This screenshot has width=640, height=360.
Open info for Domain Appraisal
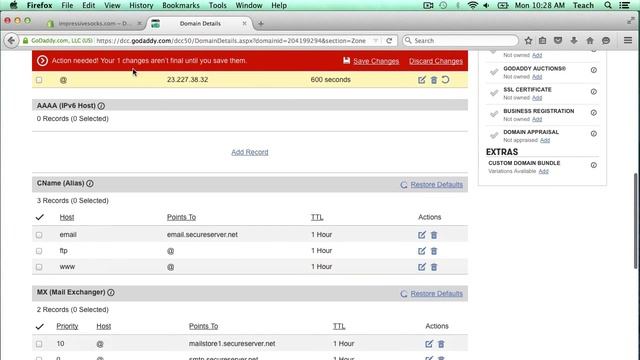(x=593, y=133)
